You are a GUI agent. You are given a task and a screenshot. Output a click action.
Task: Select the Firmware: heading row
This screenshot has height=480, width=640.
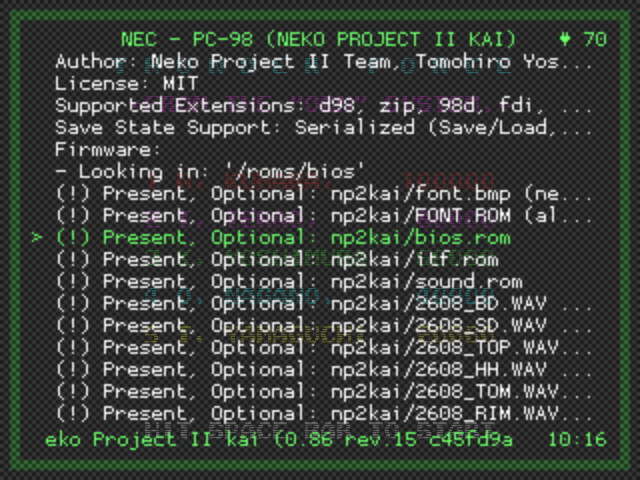(108, 150)
